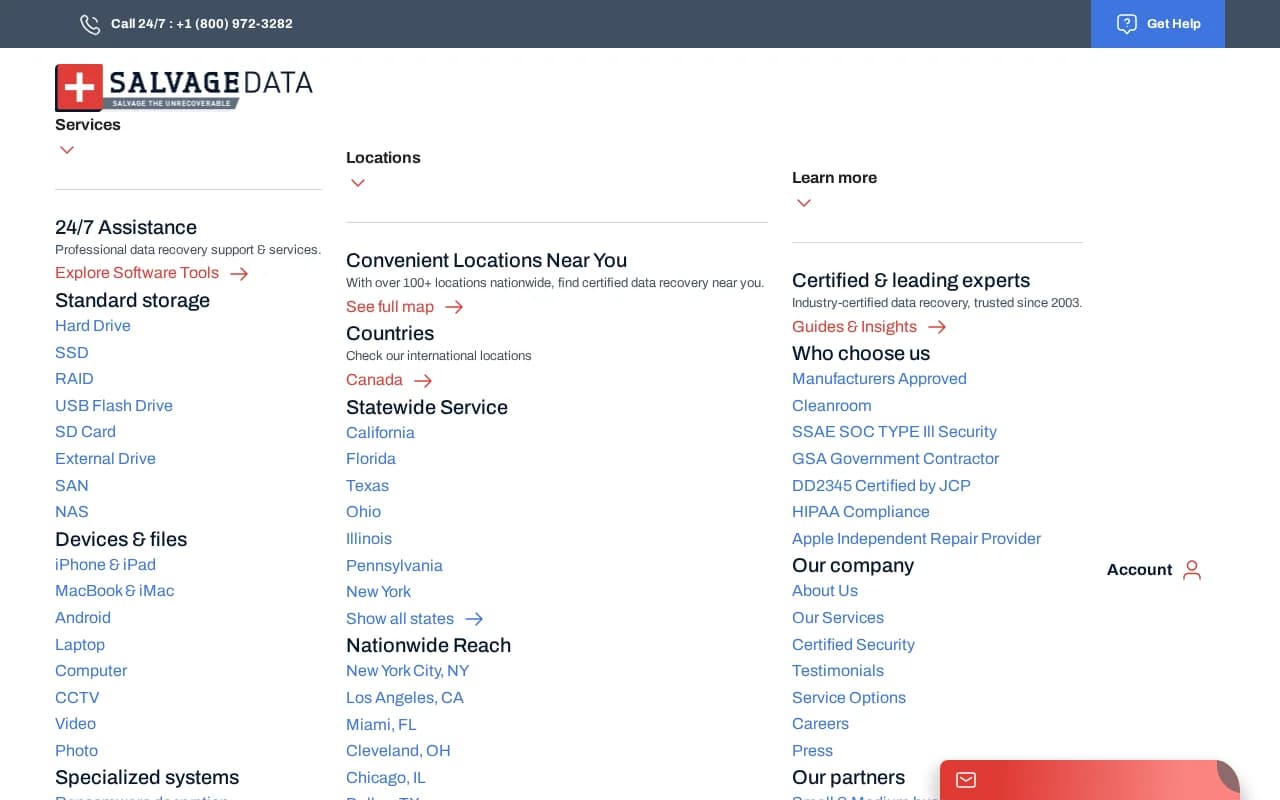
Task: Click the arrow next to Guides & Insights
Action: pos(936,327)
